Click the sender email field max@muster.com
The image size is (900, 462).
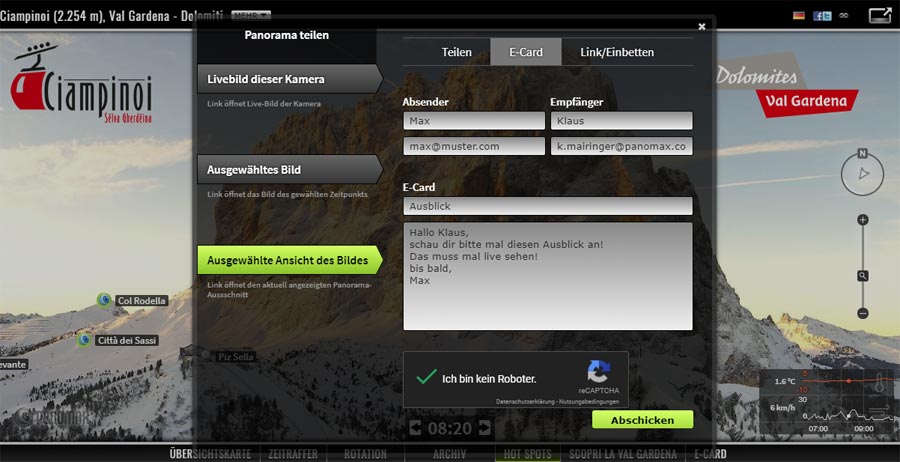click(474, 146)
